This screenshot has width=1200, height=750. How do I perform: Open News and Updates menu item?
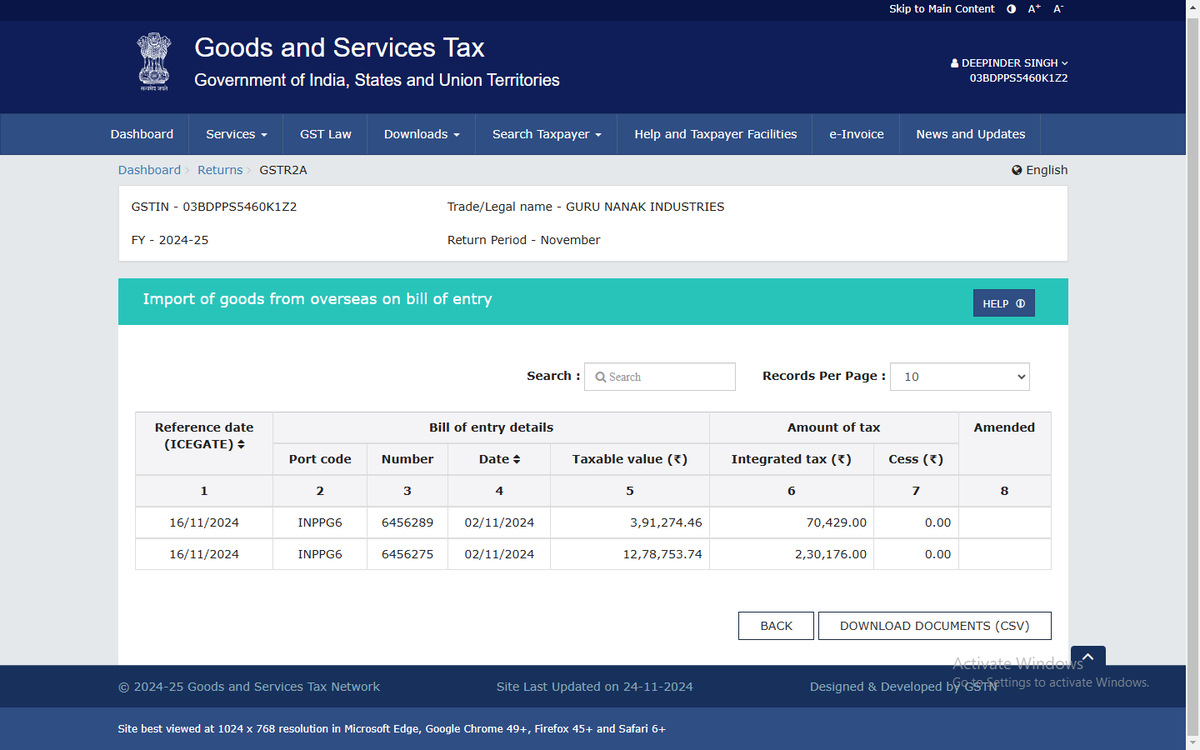click(970, 134)
